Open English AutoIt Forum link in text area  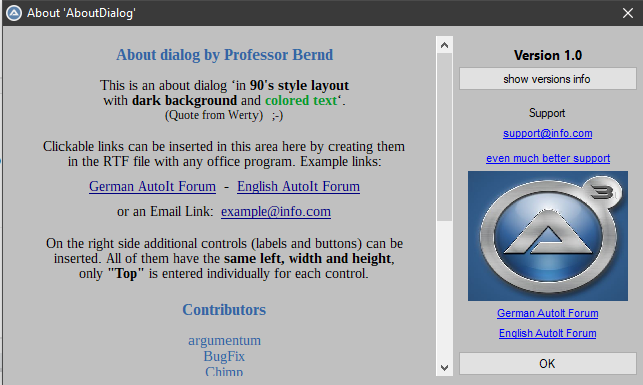point(298,187)
